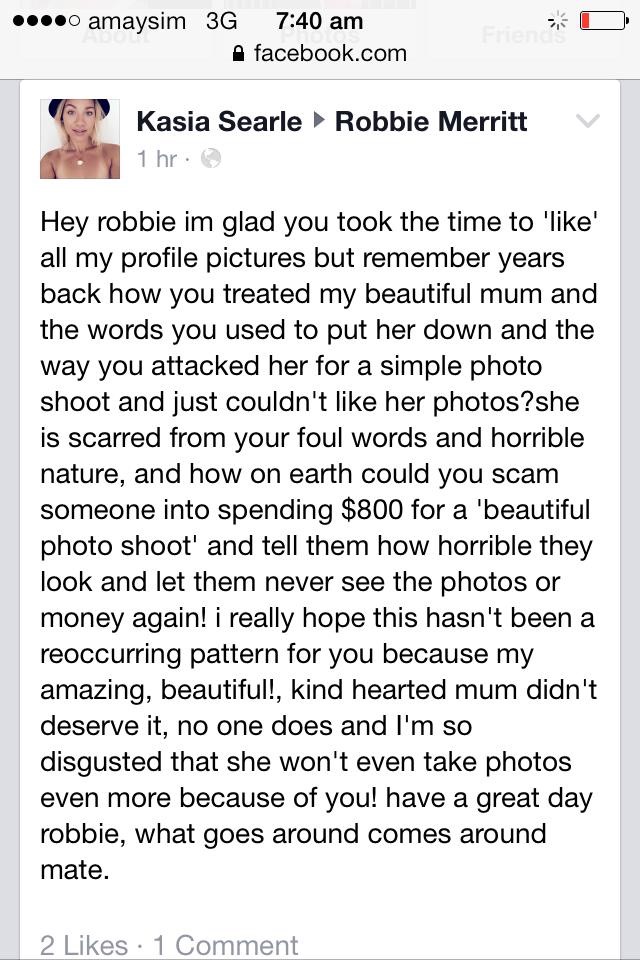640x960 pixels.
Task: Open Kasia Searle's profile name link
Action: pos(218,122)
